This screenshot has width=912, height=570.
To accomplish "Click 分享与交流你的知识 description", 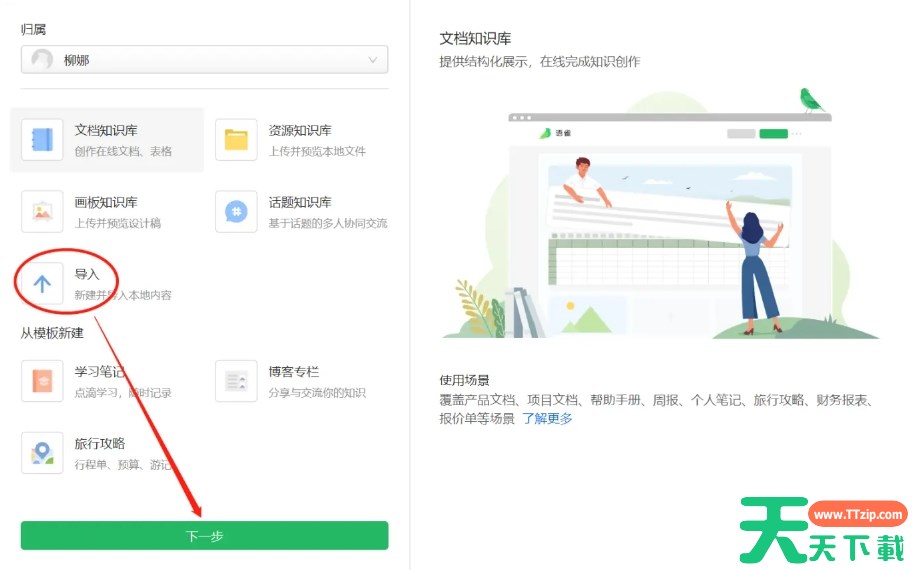I will pos(317,393).
